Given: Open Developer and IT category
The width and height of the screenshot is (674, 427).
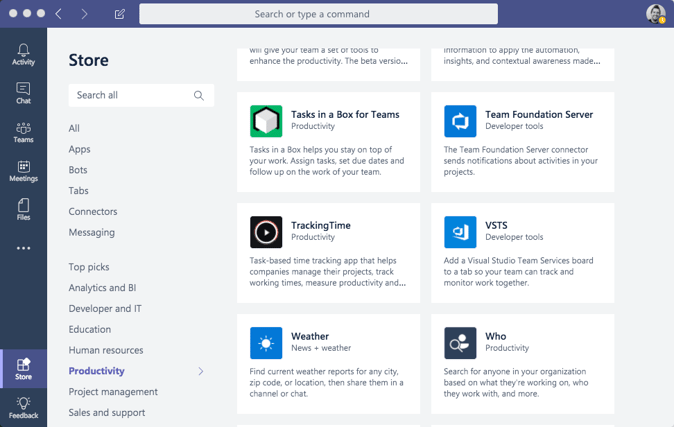Looking at the screenshot, I should pos(105,309).
